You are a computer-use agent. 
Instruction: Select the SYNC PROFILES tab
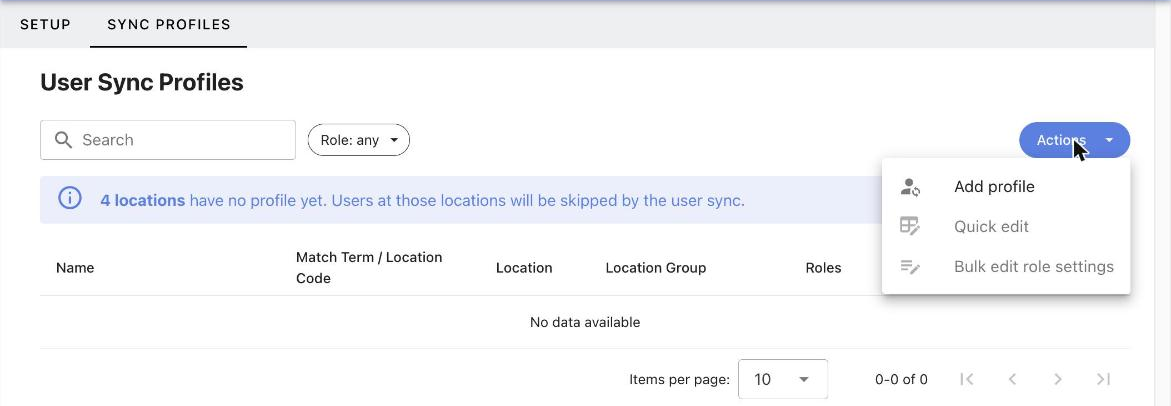pos(169,24)
